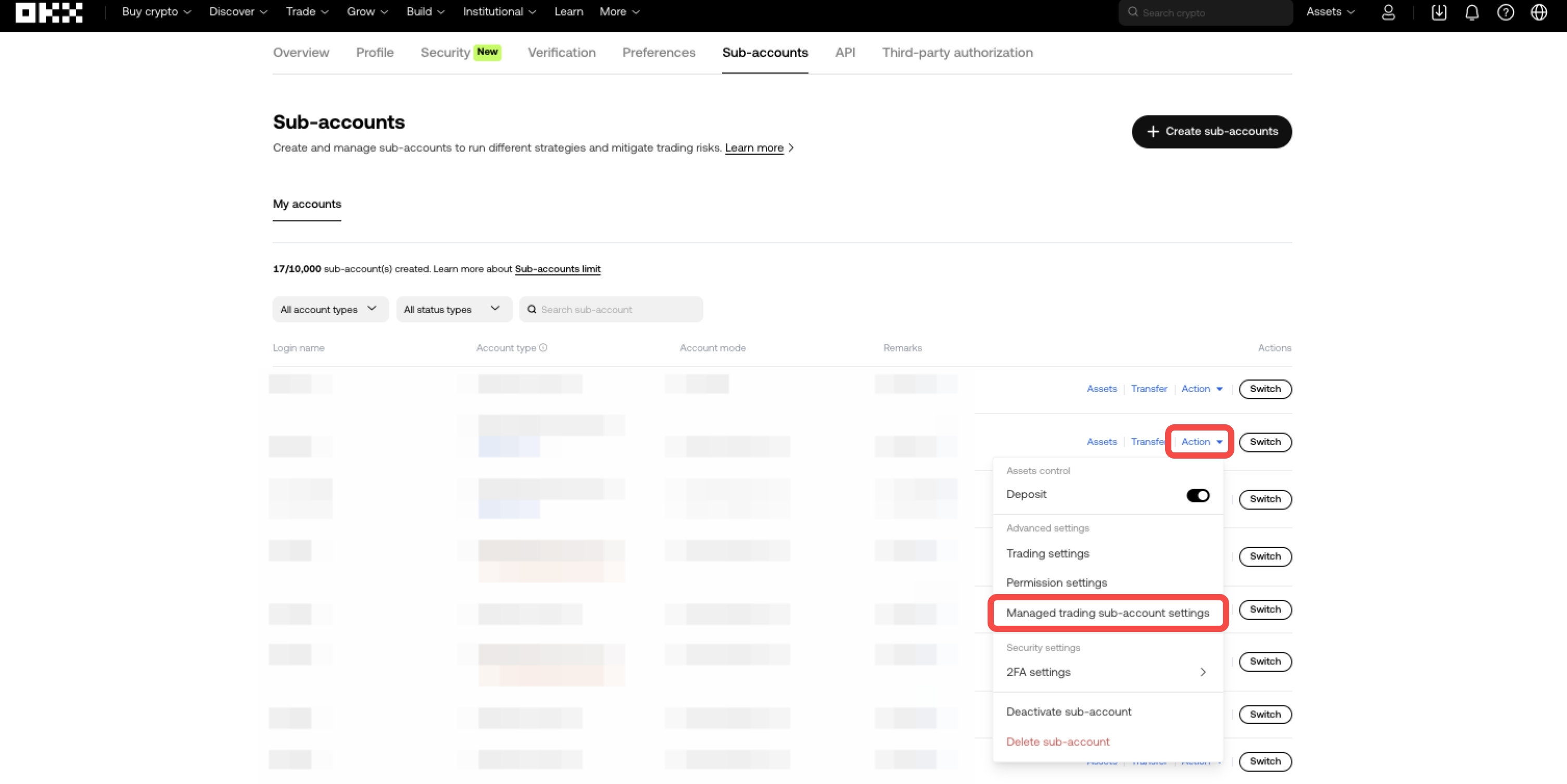The image size is (1567, 784).
Task: Open Managed trading sub-account settings
Action: (x=1108, y=613)
